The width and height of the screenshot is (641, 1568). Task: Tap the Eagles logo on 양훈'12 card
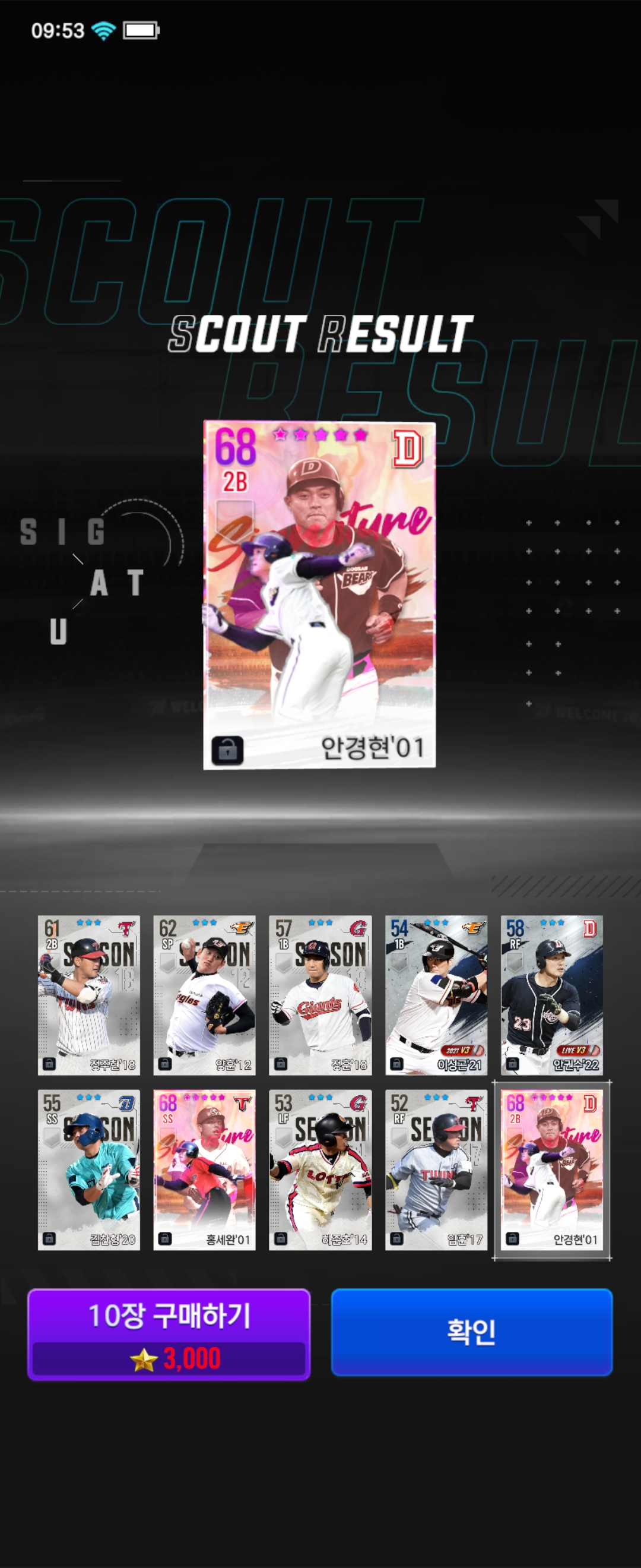242,928
